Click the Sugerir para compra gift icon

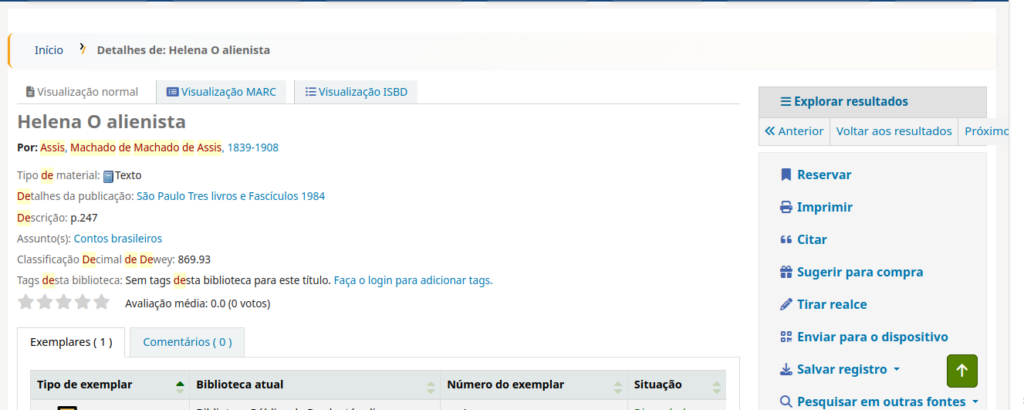click(786, 272)
